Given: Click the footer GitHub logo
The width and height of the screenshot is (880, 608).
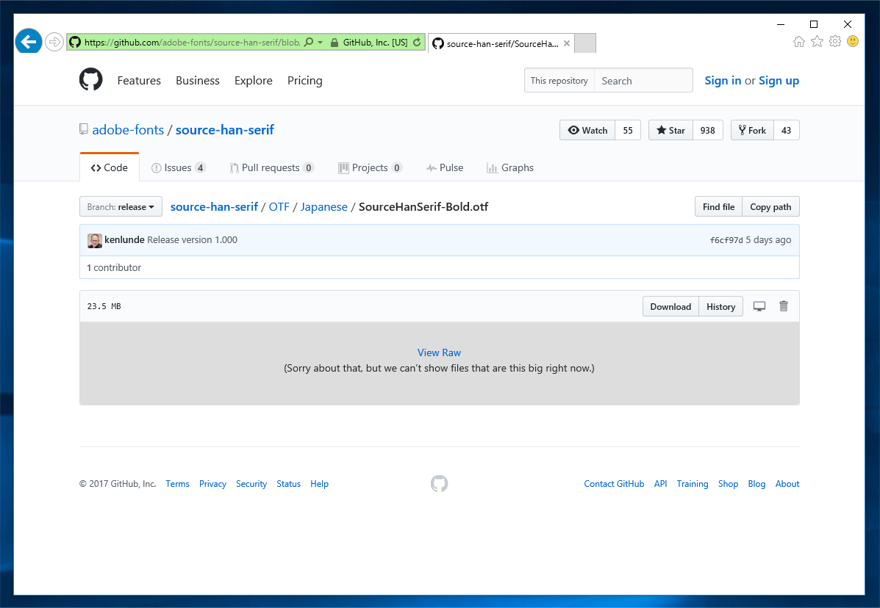Looking at the screenshot, I should click(439, 483).
